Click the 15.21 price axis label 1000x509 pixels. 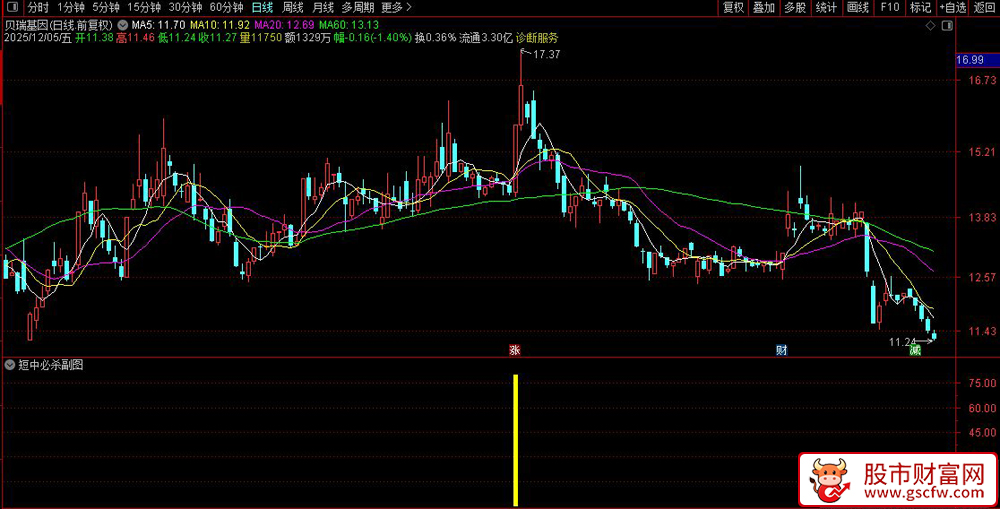coord(980,152)
